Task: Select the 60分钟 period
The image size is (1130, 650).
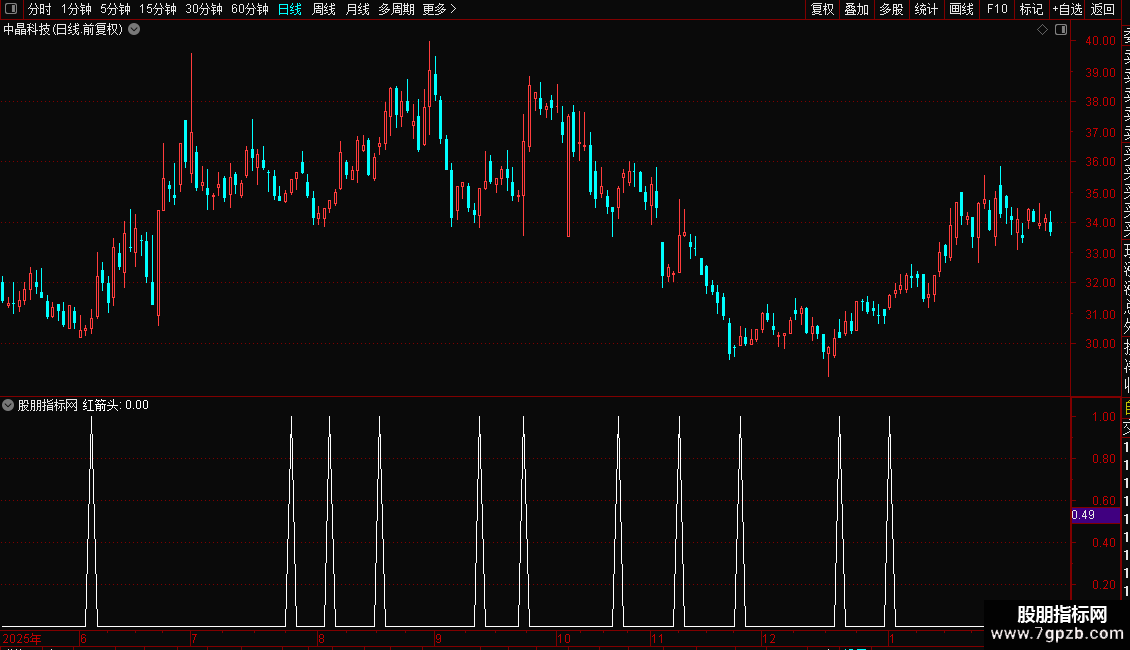Action: point(250,9)
